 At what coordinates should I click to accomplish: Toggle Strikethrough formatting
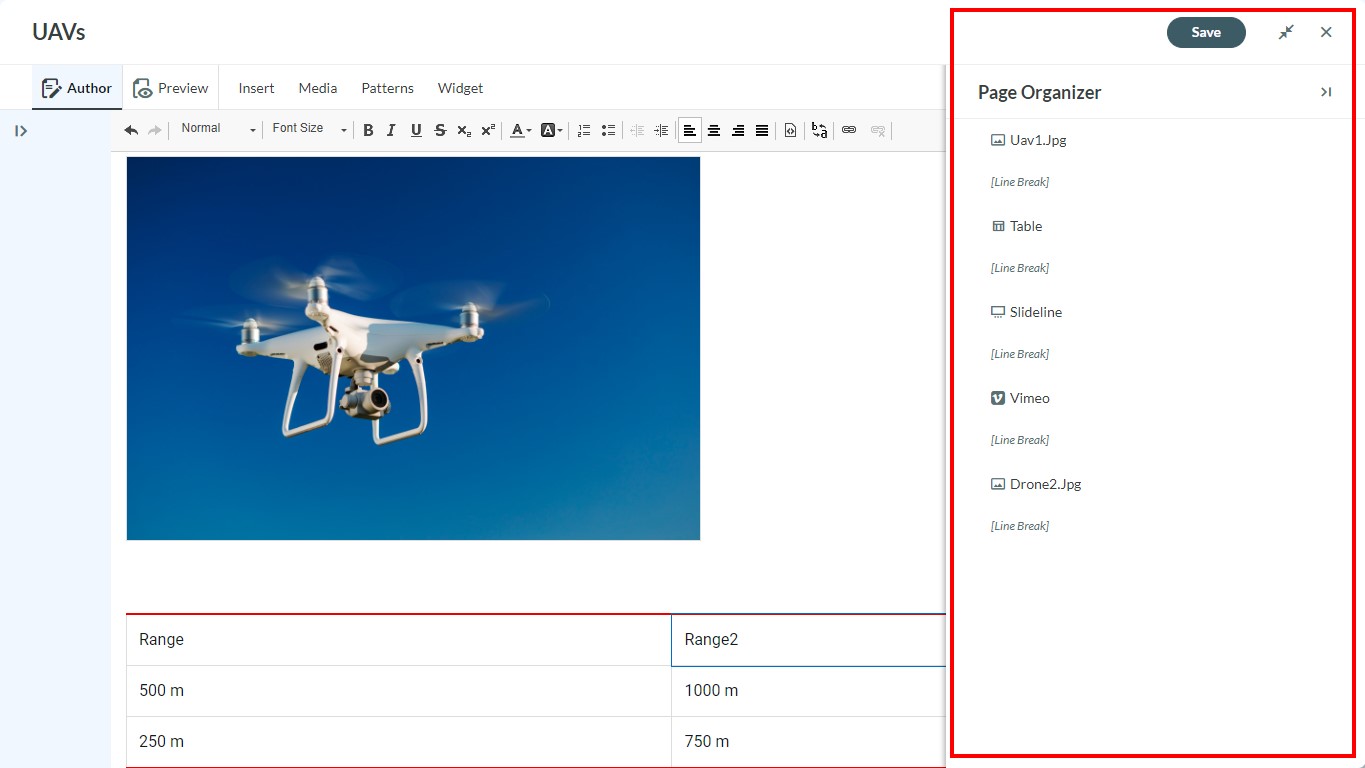click(x=440, y=130)
